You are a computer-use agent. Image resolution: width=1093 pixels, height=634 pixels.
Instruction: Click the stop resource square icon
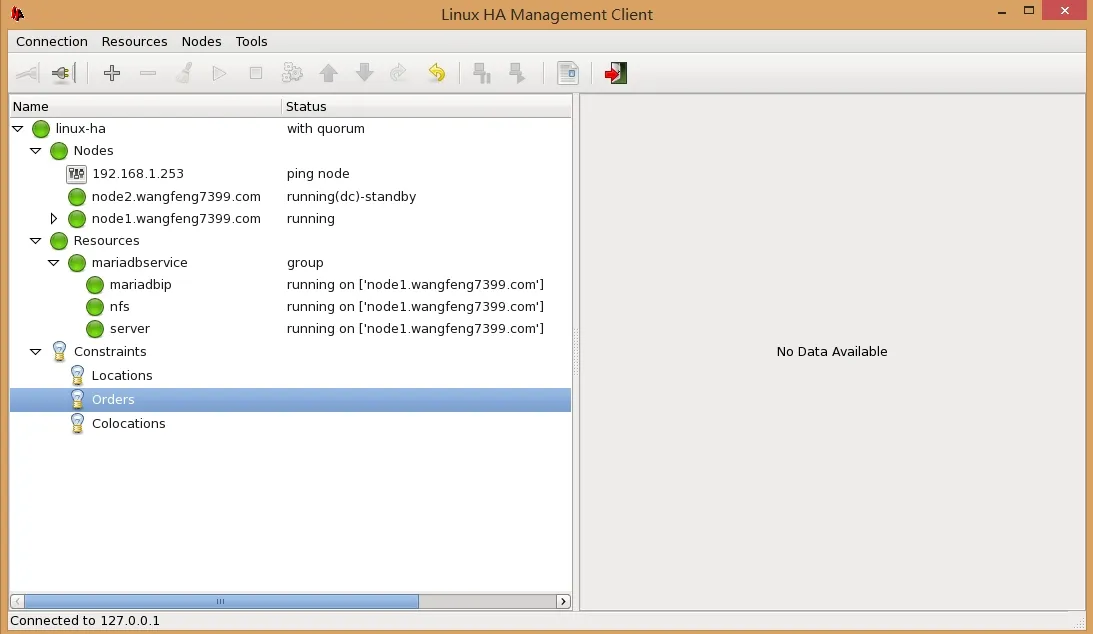pos(256,73)
